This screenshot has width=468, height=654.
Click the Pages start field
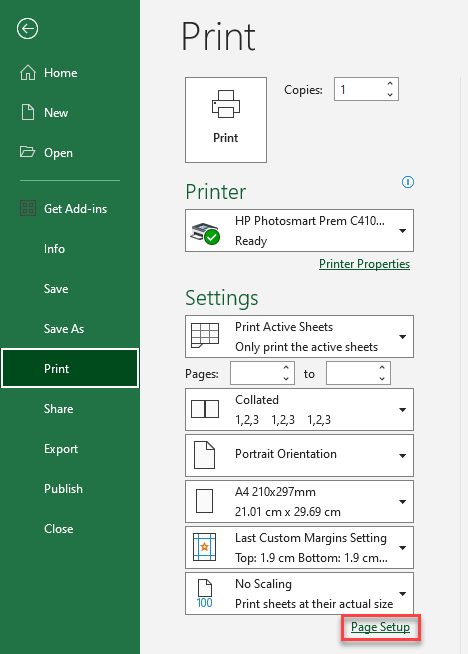(262, 373)
